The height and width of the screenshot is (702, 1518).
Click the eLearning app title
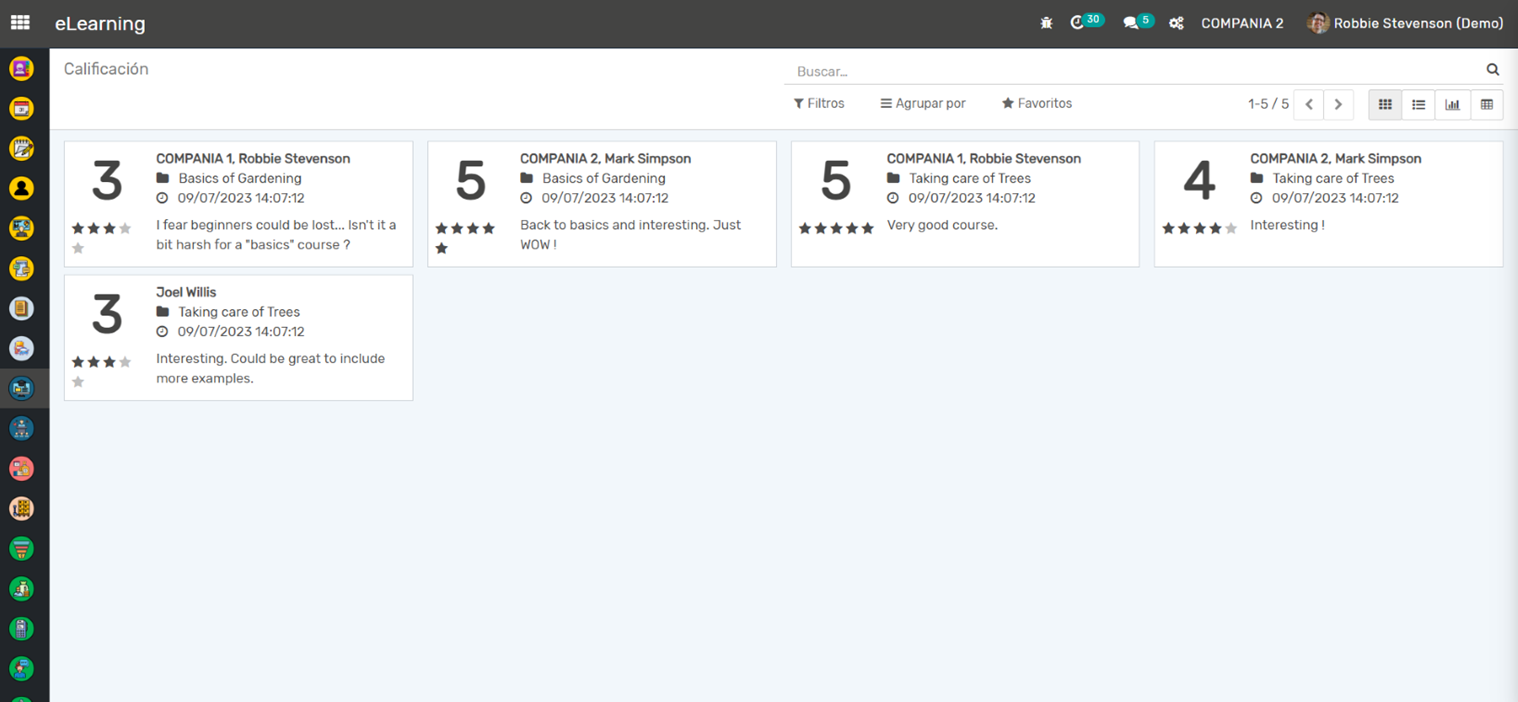tap(100, 23)
